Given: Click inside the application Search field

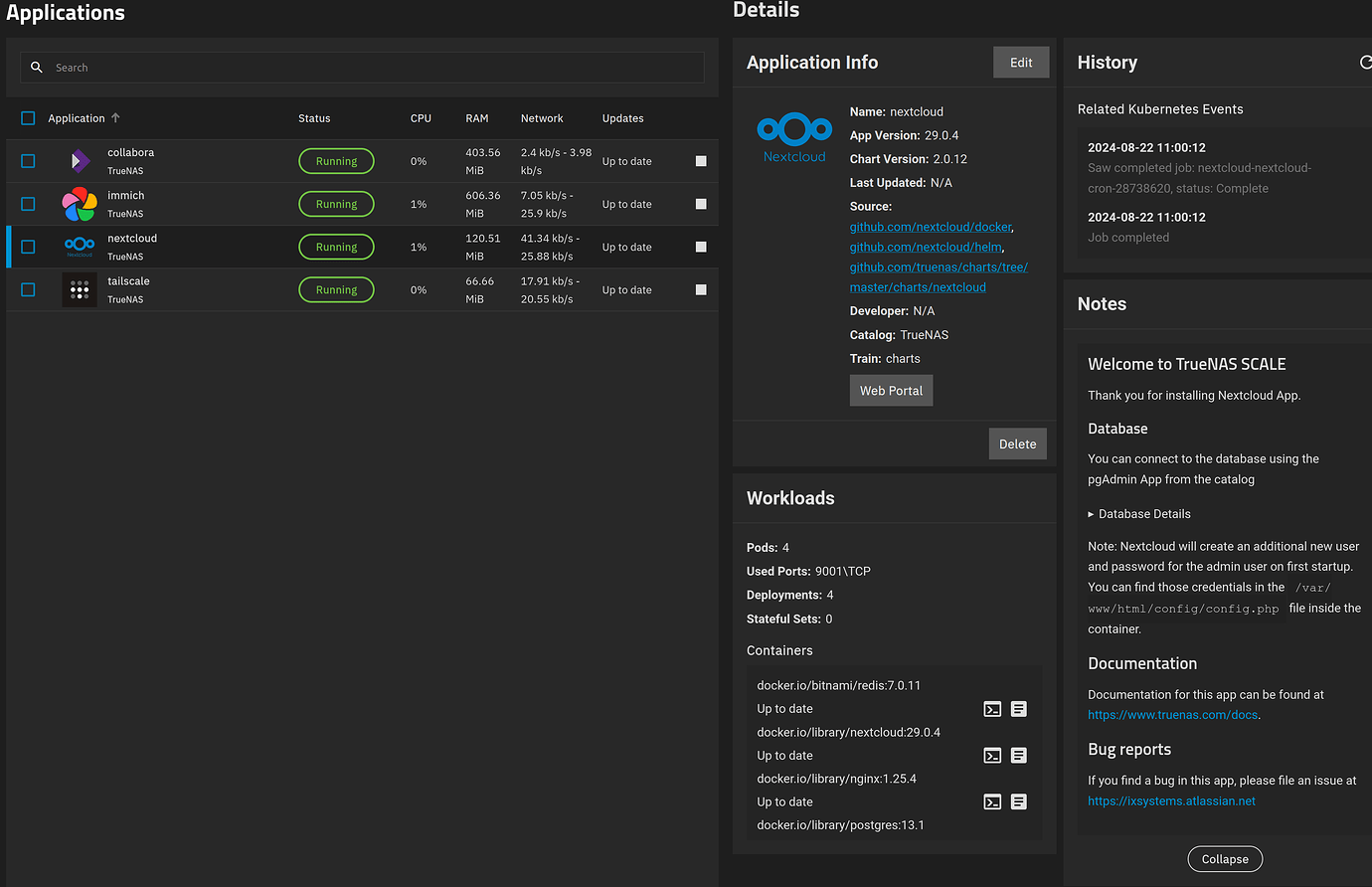Looking at the screenshot, I should click(298, 67).
